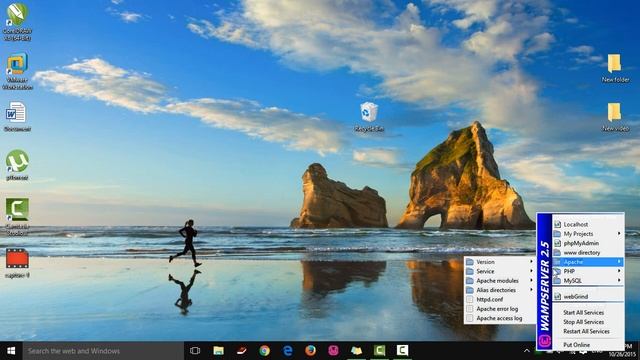Select the highlighted Apache menu entry
The height and width of the screenshot is (360, 640).
[588, 262]
